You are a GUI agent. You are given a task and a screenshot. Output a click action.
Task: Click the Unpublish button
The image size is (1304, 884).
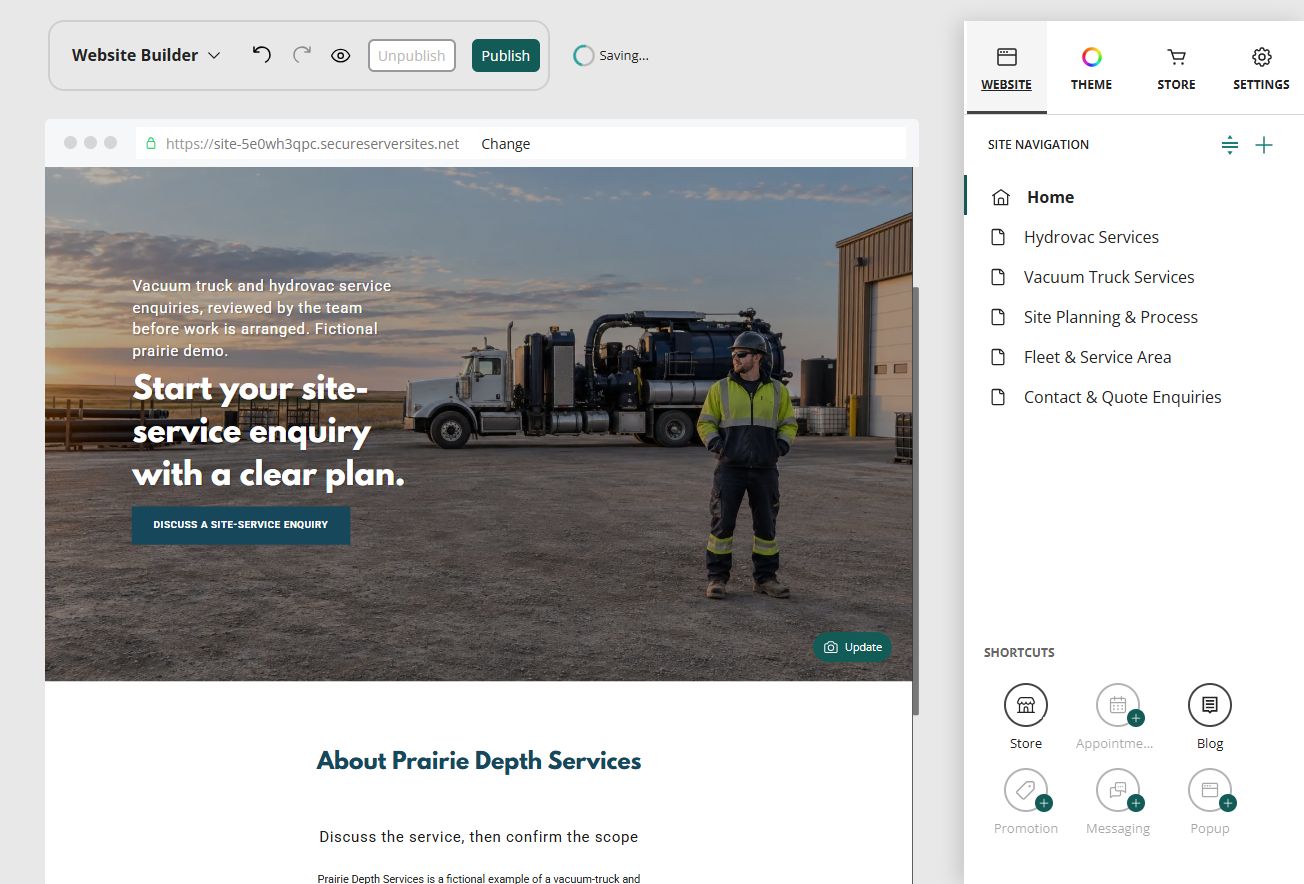tap(412, 56)
